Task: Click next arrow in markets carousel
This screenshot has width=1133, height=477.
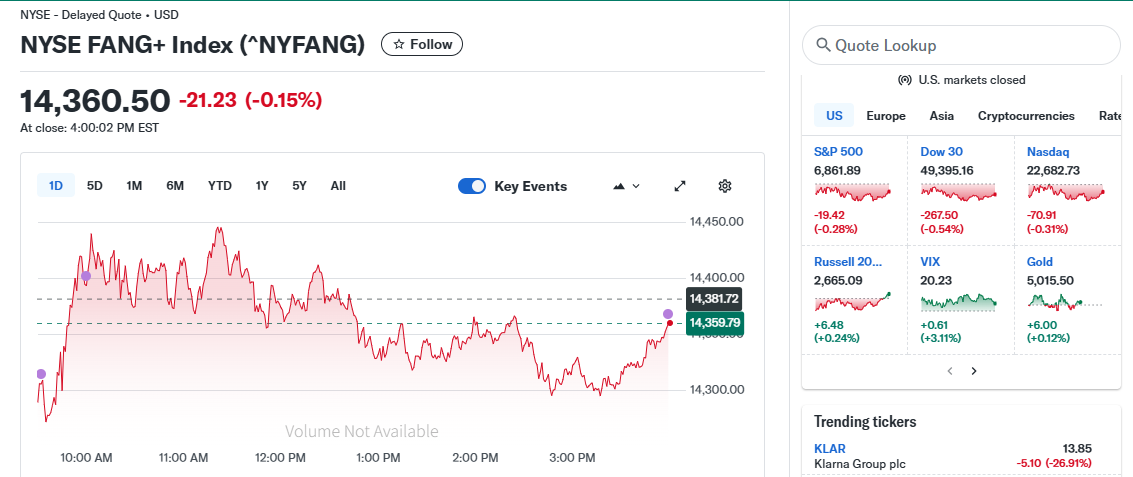Action: [x=974, y=371]
